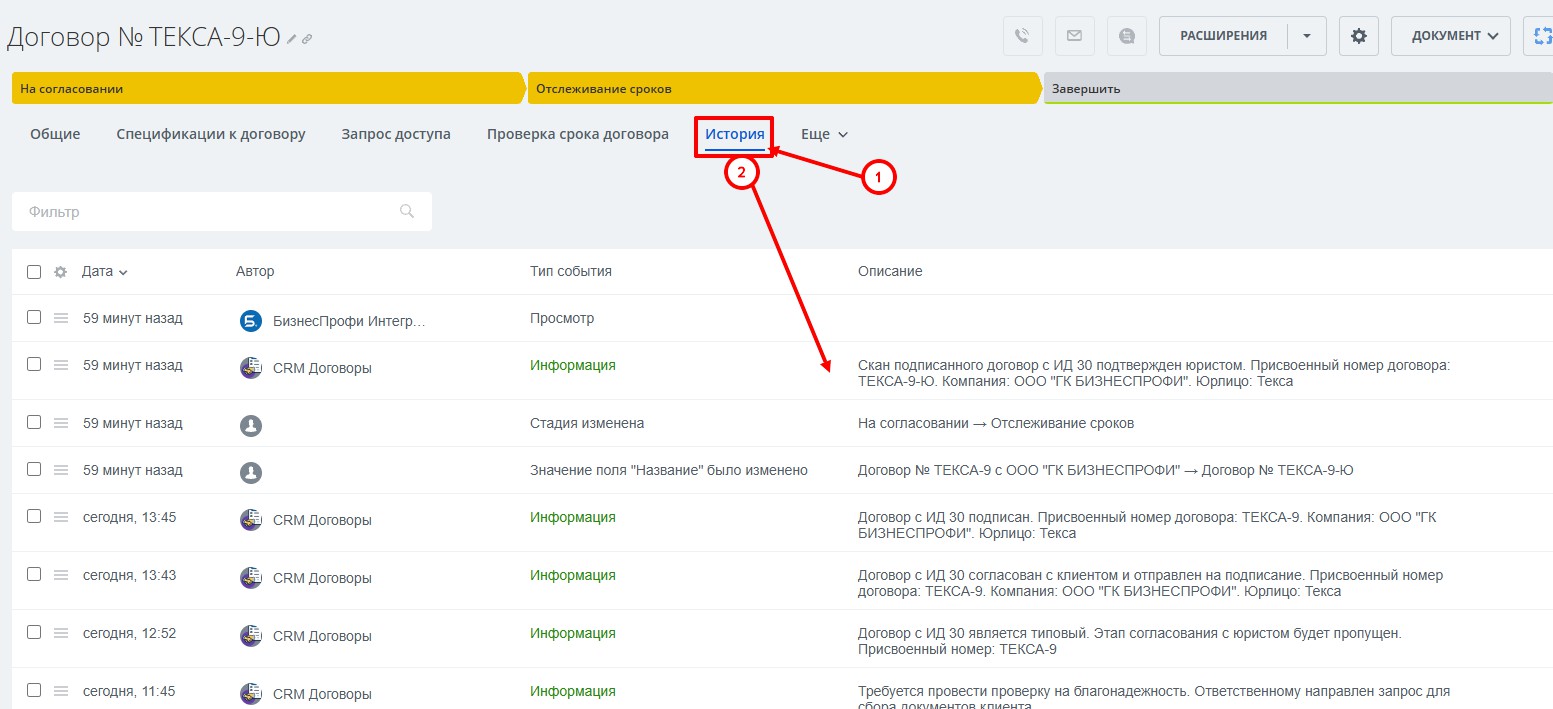Open grid settings gear beside Дата column
This screenshot has height=709, width=1553.
(x=60, y=272)
